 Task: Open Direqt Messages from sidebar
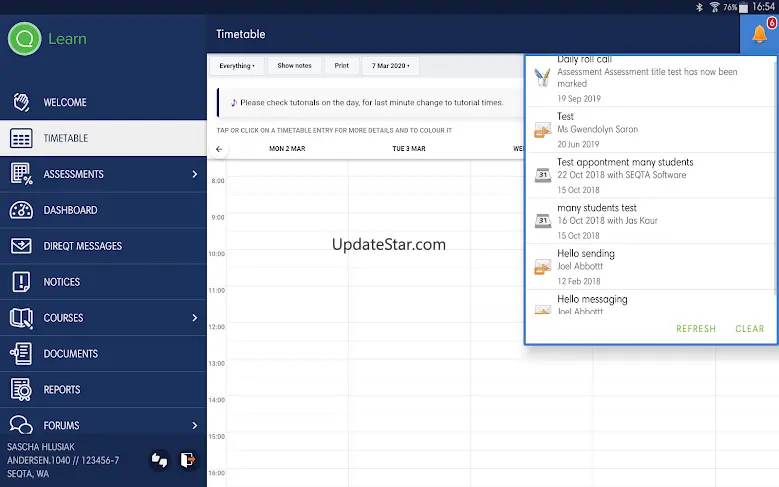pos(103,246)
